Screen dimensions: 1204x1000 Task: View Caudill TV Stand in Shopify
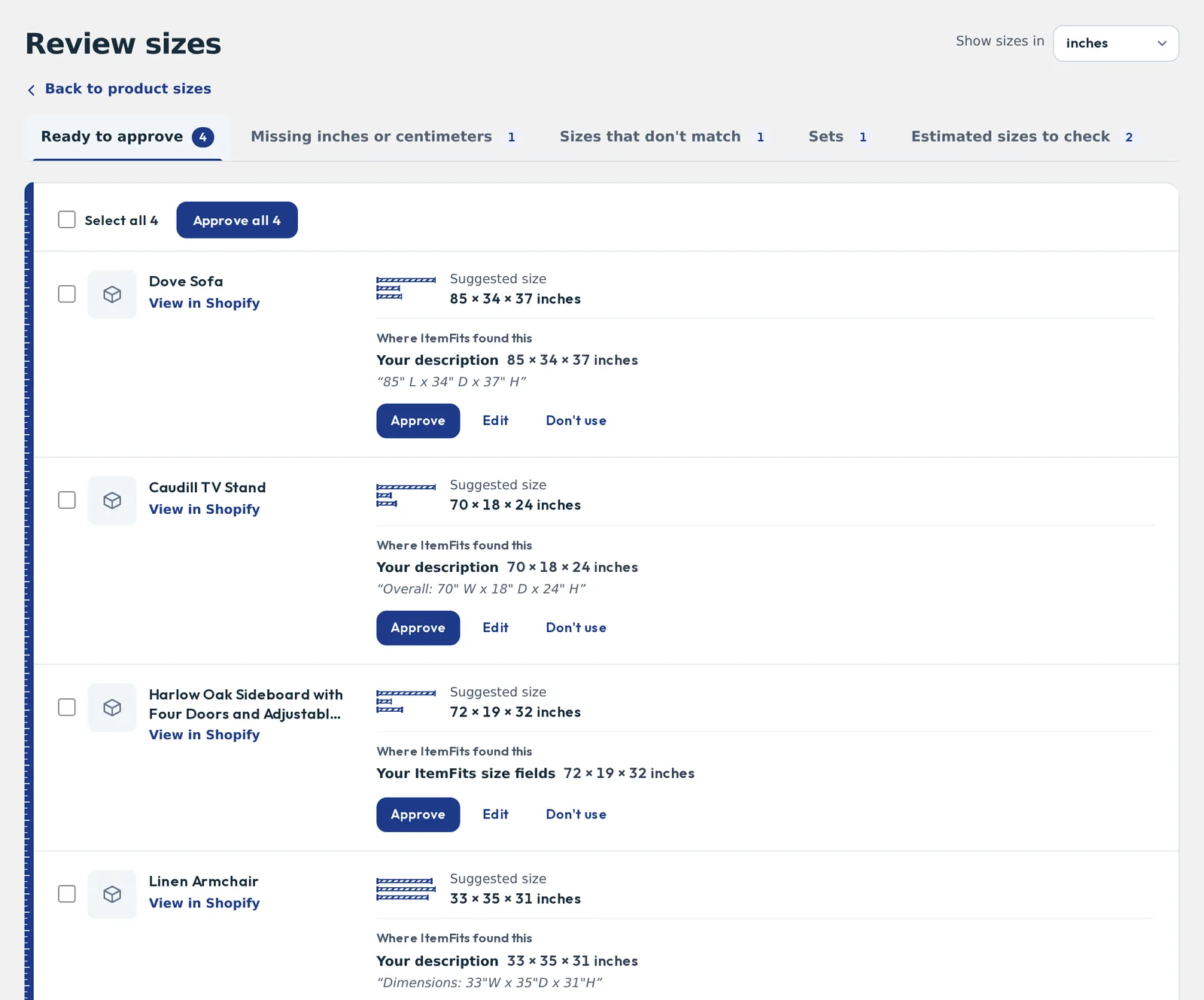pyautogui.click(x=204, y=509)
